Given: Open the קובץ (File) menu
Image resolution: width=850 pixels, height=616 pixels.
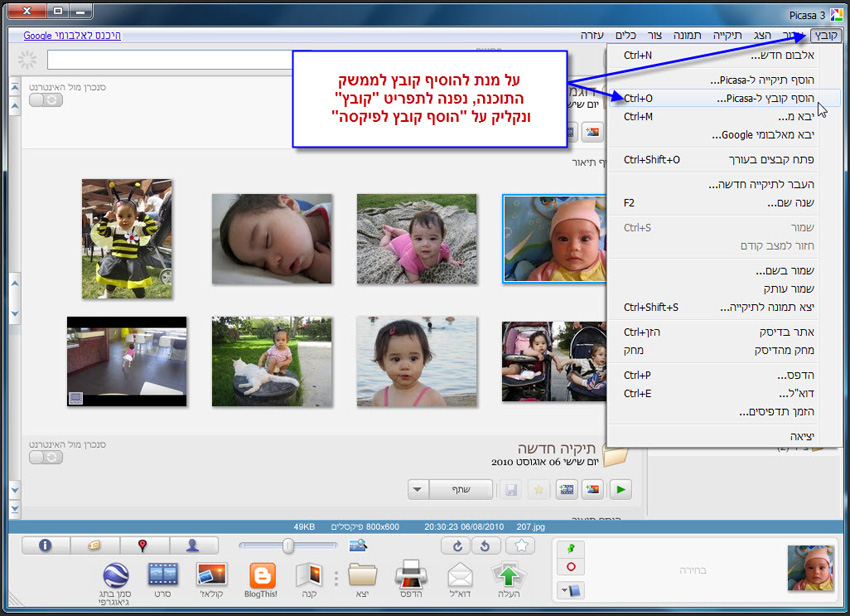Looking at the screenshot, I should point(826,35).
